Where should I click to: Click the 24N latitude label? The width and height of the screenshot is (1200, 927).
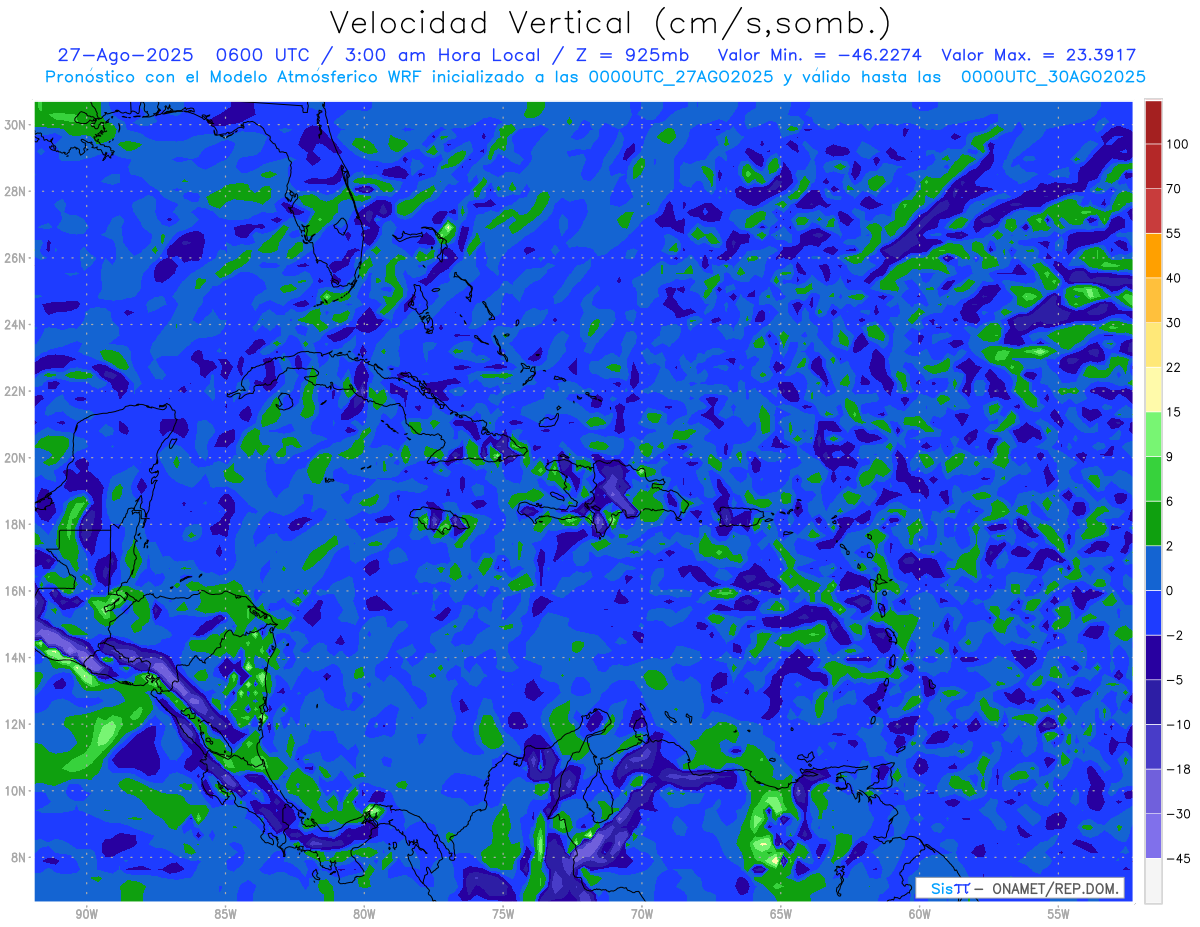tap(17, 325)
